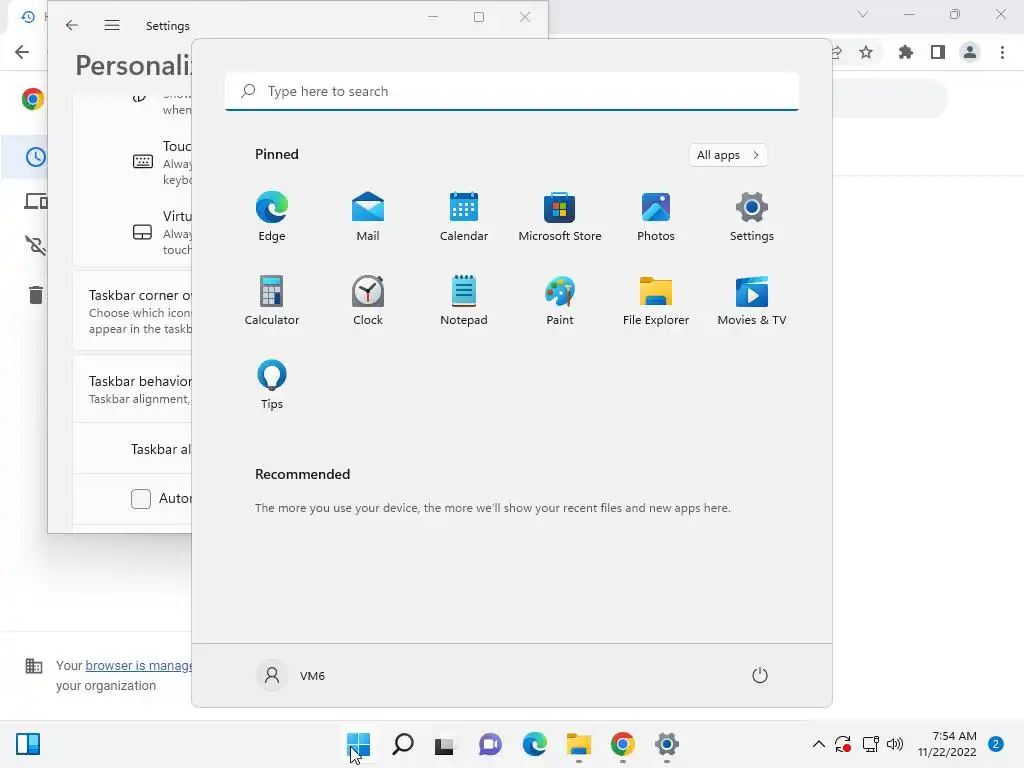Select tabs from other devices in Chrome
The width and height of the screenshot is (1024, 768).
tap(35, 202)
